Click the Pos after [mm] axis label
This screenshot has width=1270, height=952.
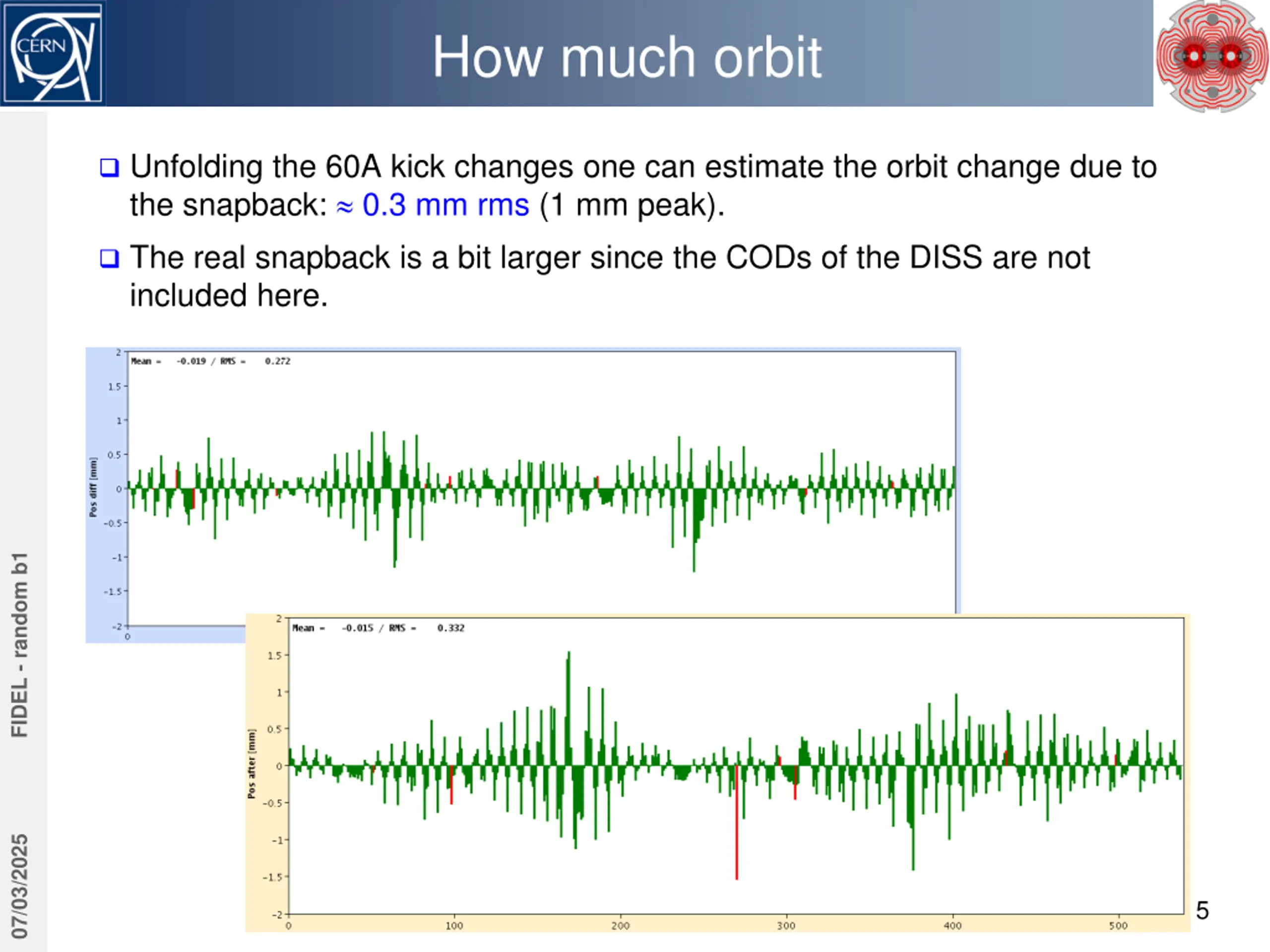pyautogui.click(x=251, y=763)
